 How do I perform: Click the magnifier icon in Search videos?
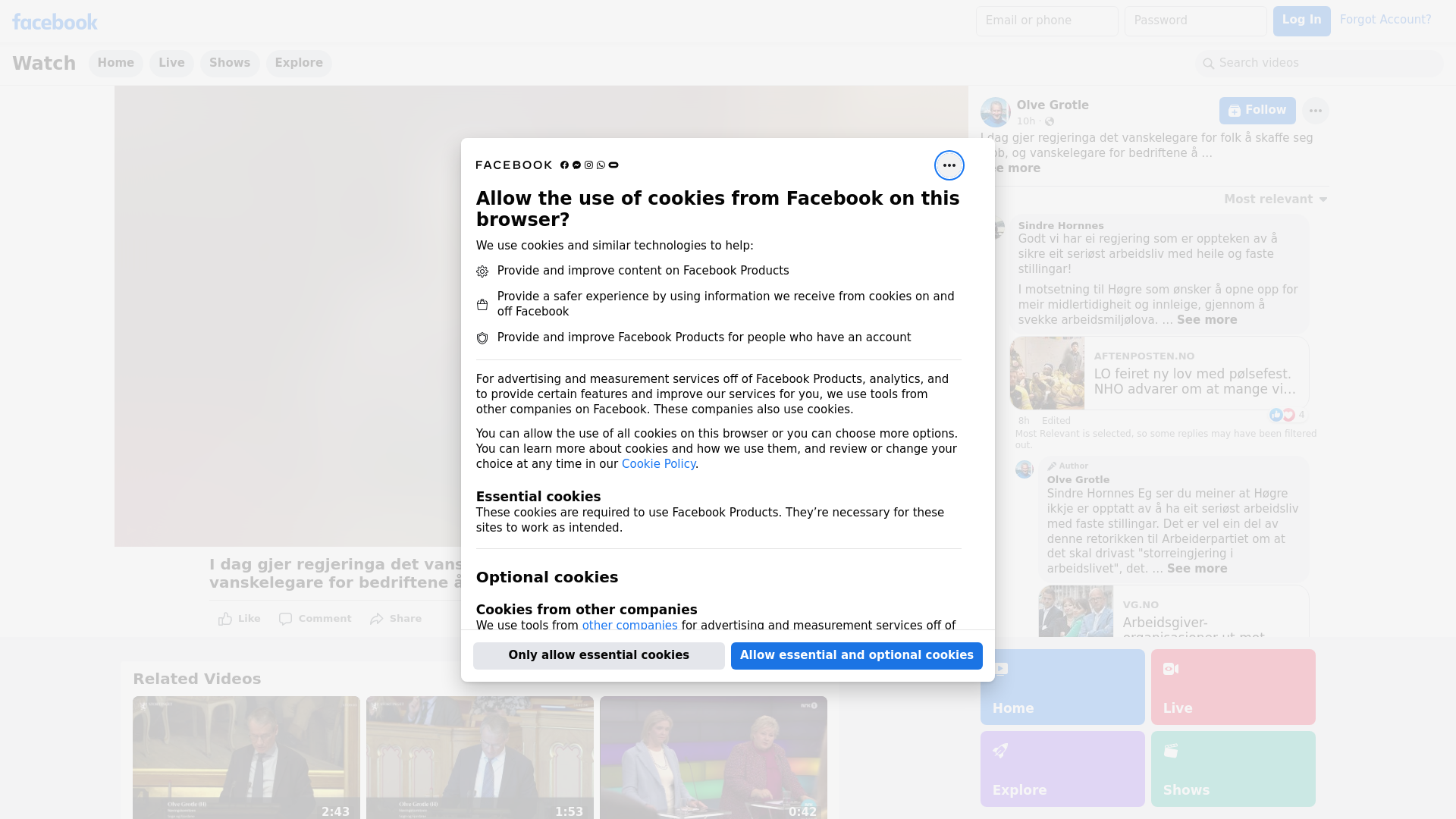click(x=1209, y=64)
